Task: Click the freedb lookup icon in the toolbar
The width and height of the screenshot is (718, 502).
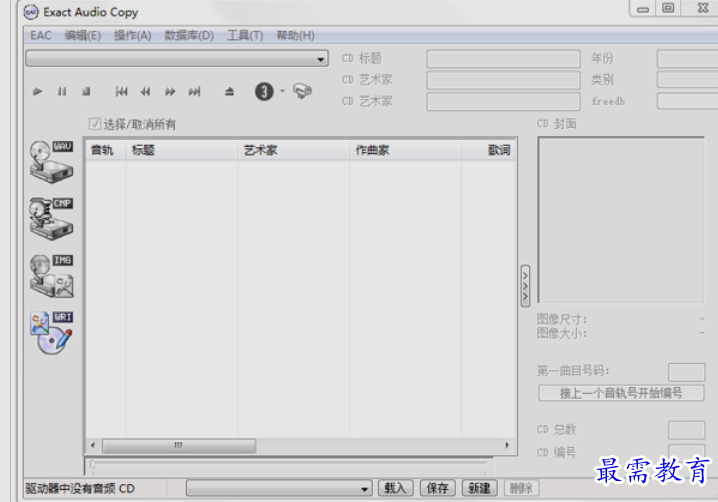Action: 303,91
